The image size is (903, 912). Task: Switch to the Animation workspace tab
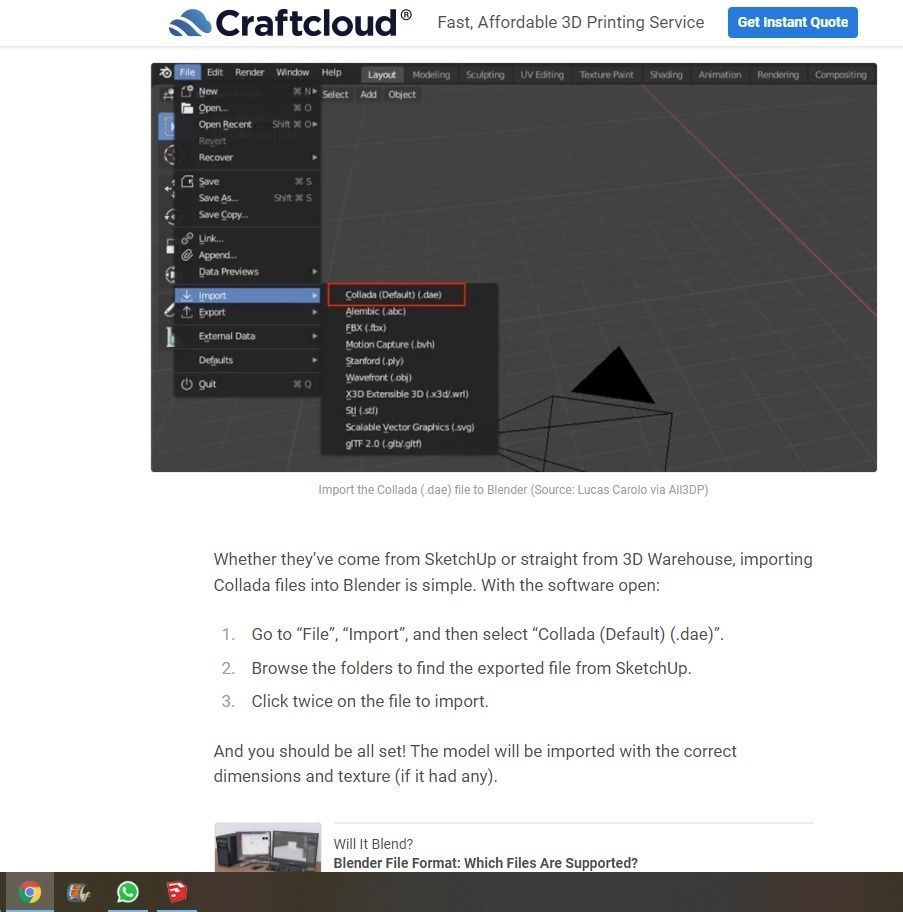[x=720, y=74]
